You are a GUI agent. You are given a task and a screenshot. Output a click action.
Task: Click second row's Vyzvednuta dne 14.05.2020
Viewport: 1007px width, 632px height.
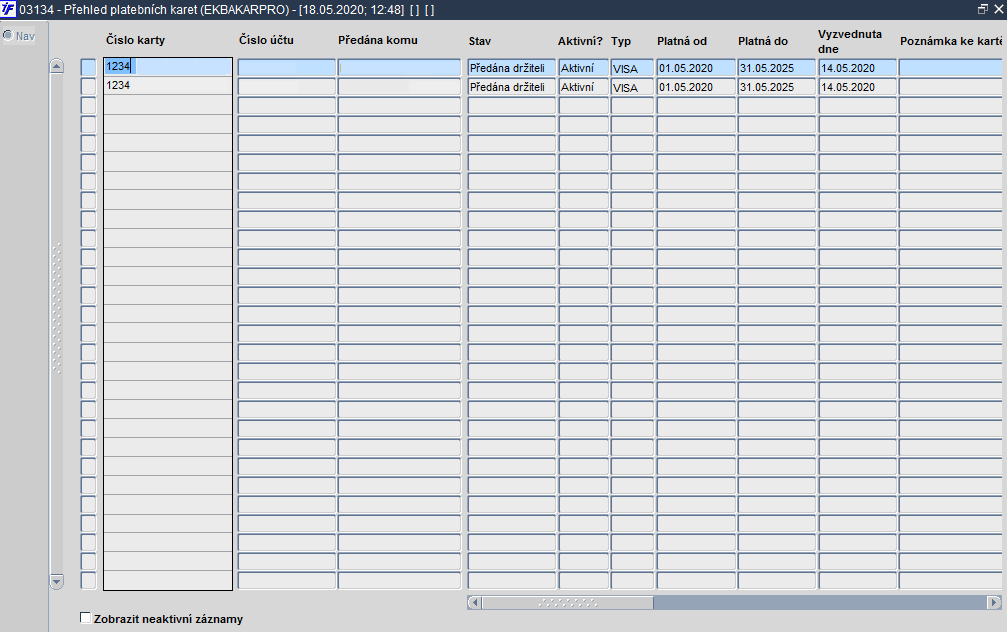tap(857, 87)
